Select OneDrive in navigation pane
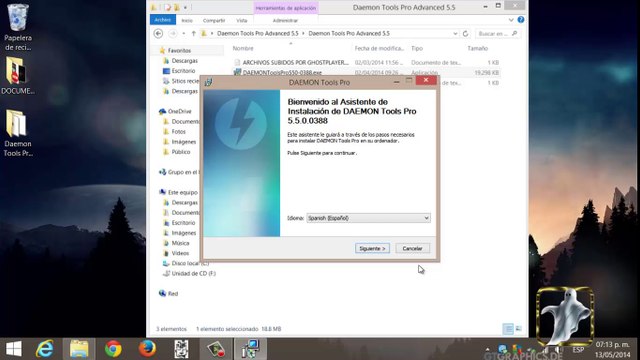The image size is (640, 360). 179,111
